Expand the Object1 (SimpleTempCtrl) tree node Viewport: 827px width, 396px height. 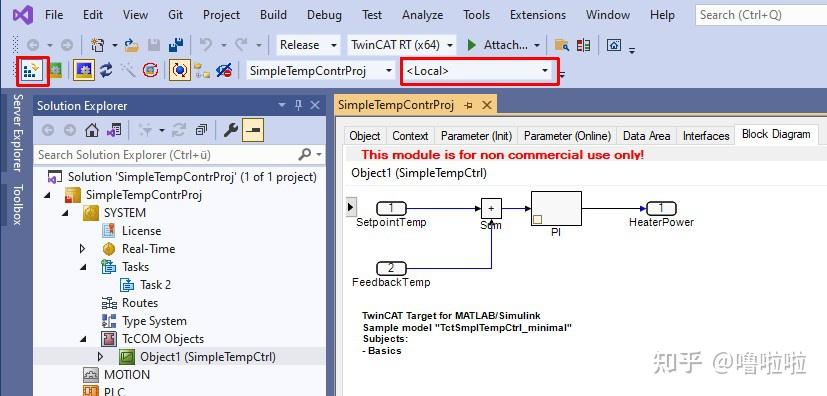[x=100, y=357]
